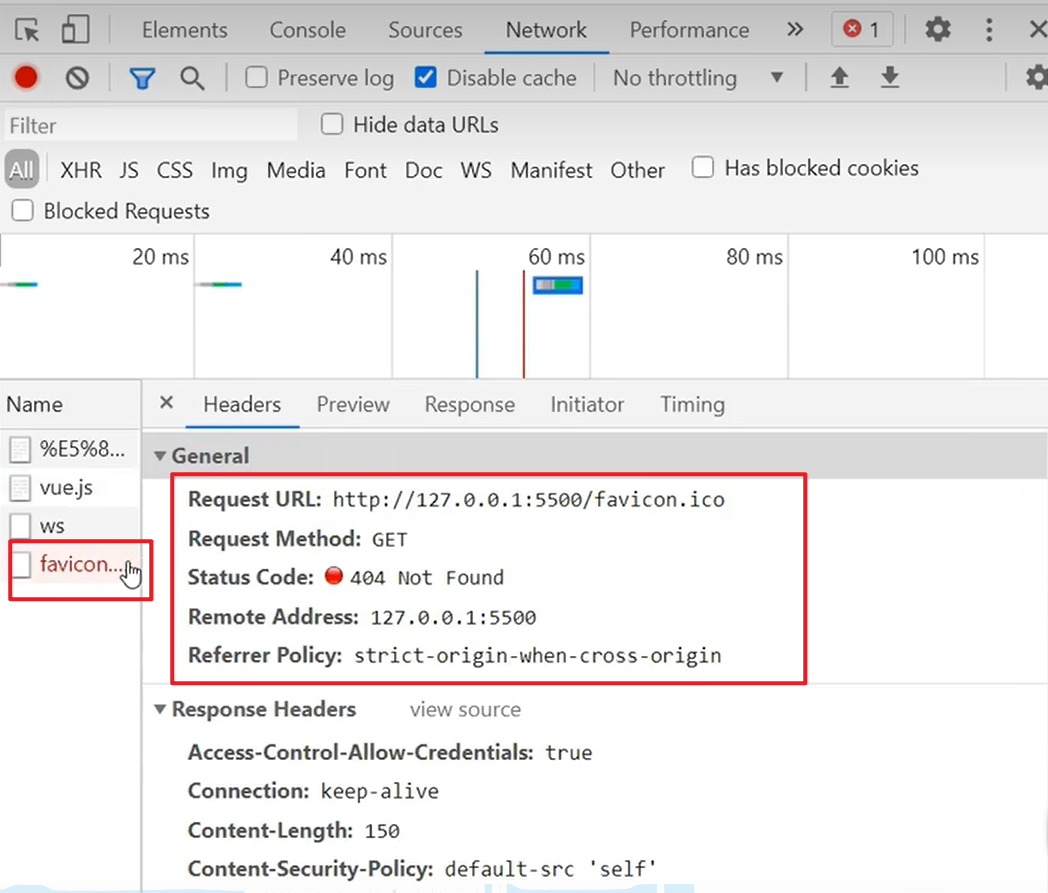This screenshot has width=1048, height=893.
Task: Open DevTools settings gear
Action: (937, 30)
